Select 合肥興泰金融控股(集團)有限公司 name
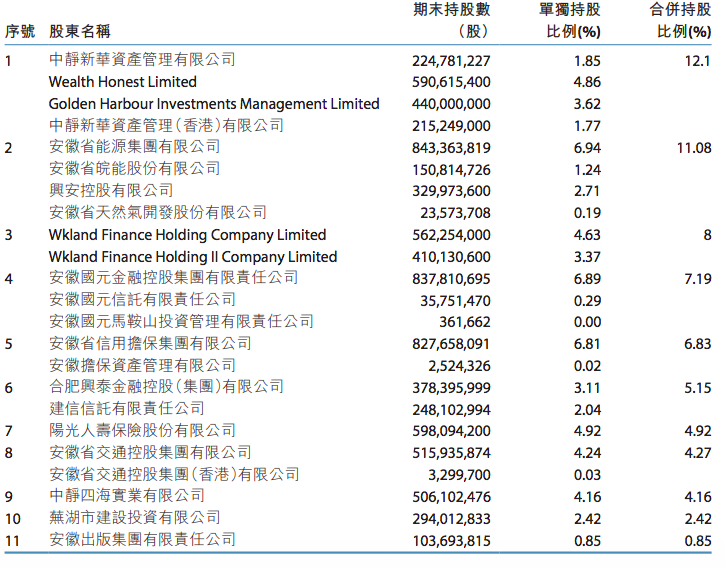 [x=166, y=387]
